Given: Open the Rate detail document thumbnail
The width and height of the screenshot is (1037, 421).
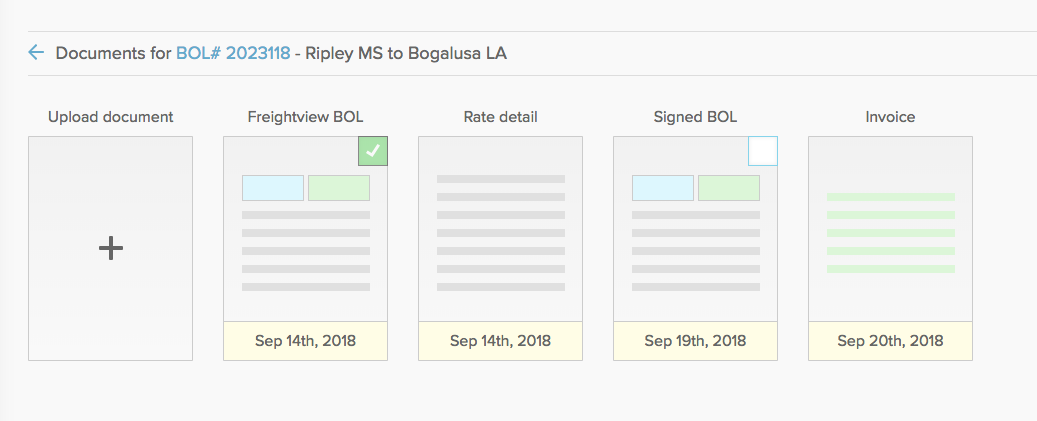Looking at the screenshot, I should (501, 229).
